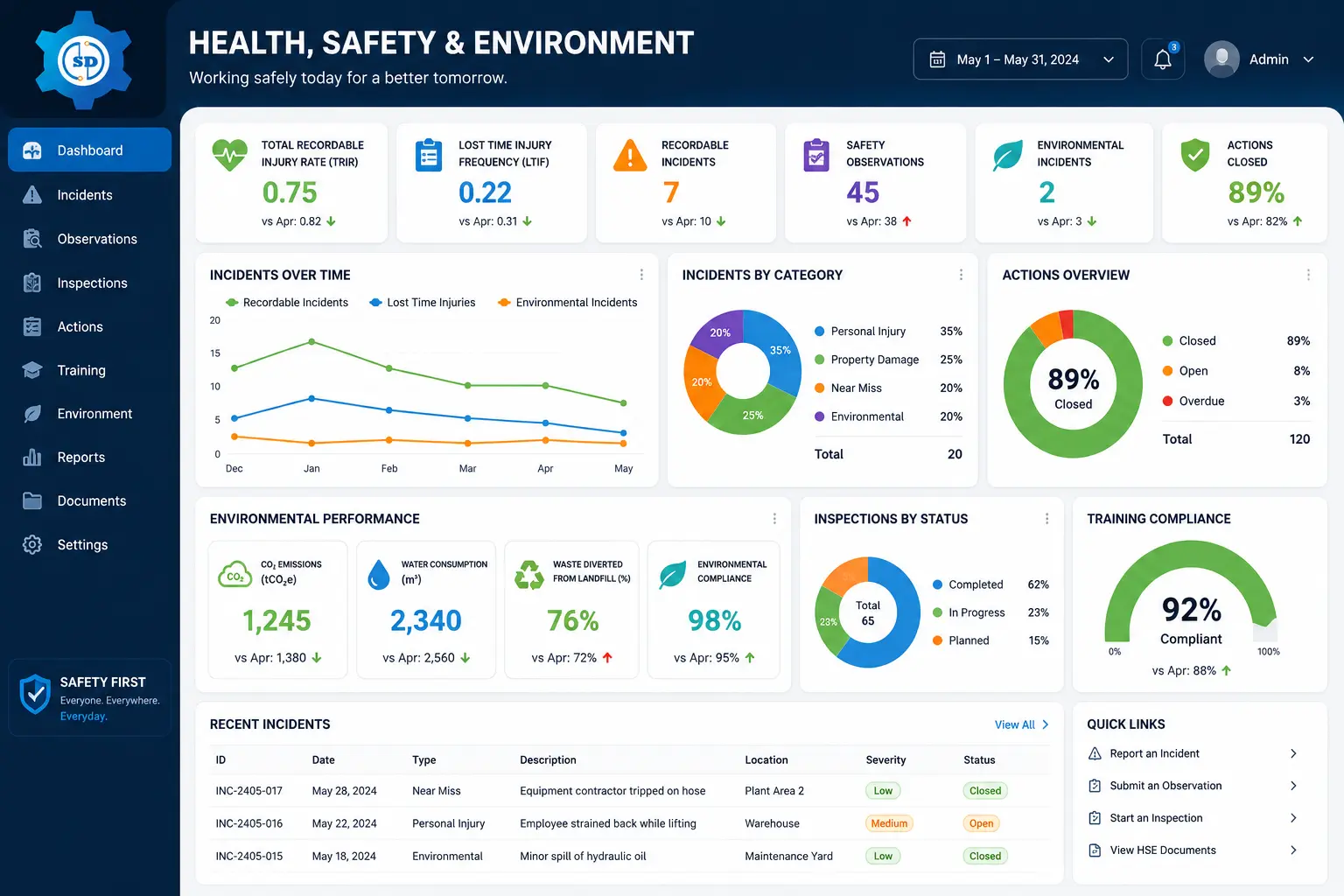Screen dimensions: 1344x896
Task: Click the Documents folder sidebar icon
Action: click(x=32, y=500)
